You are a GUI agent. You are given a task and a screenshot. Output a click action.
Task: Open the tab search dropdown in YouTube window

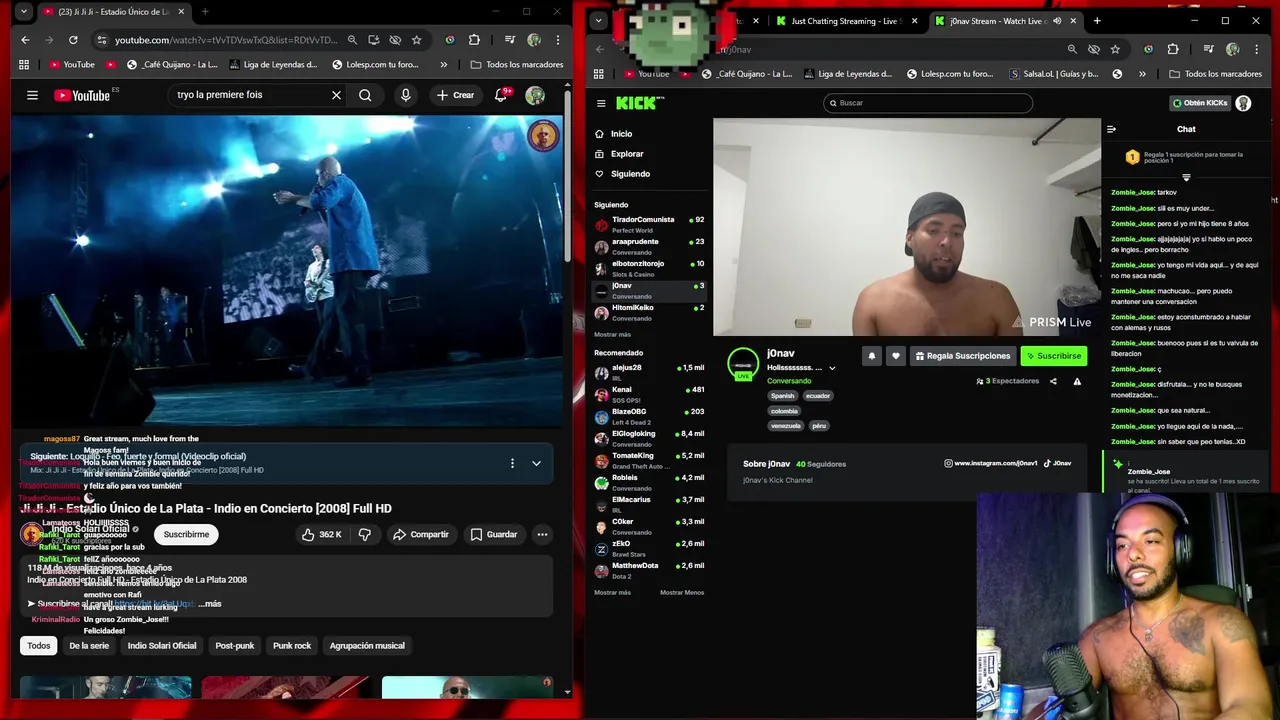click(23, 12)
